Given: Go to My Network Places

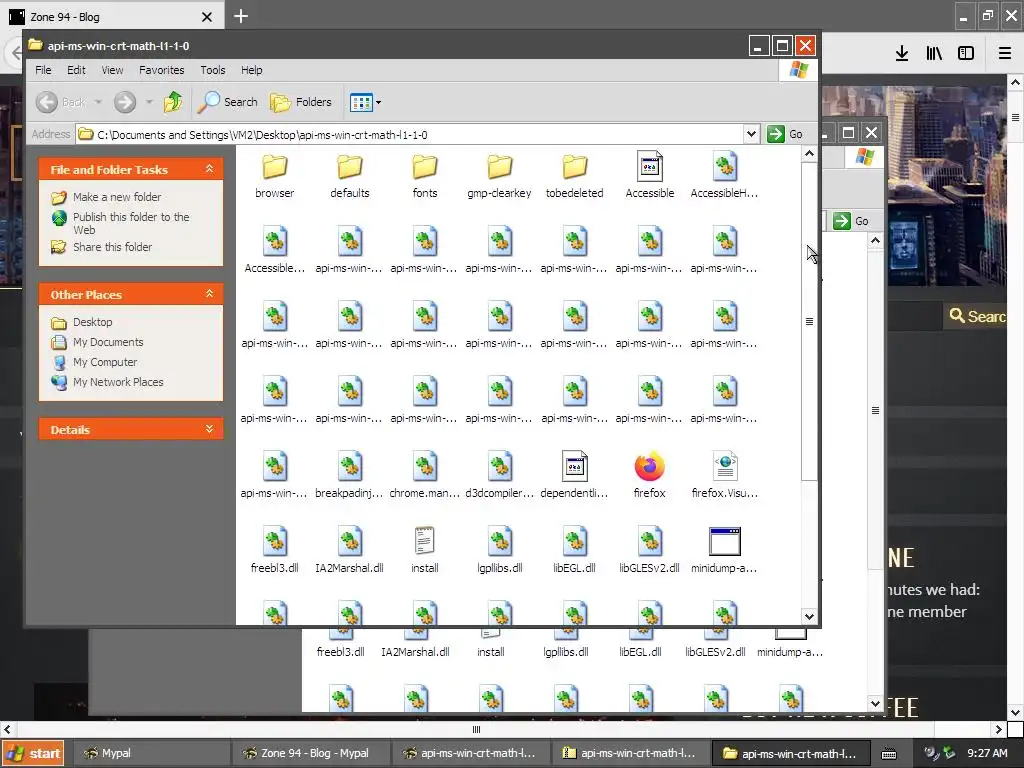Looking at the screenshot, I should pyautogui.click(x=118, y=382).
